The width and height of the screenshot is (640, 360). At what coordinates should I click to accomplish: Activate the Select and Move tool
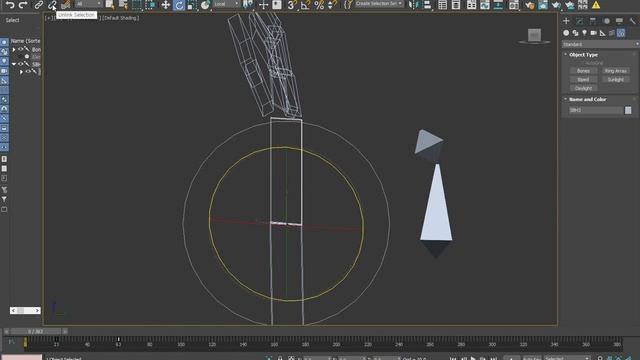tap(165, 5)
